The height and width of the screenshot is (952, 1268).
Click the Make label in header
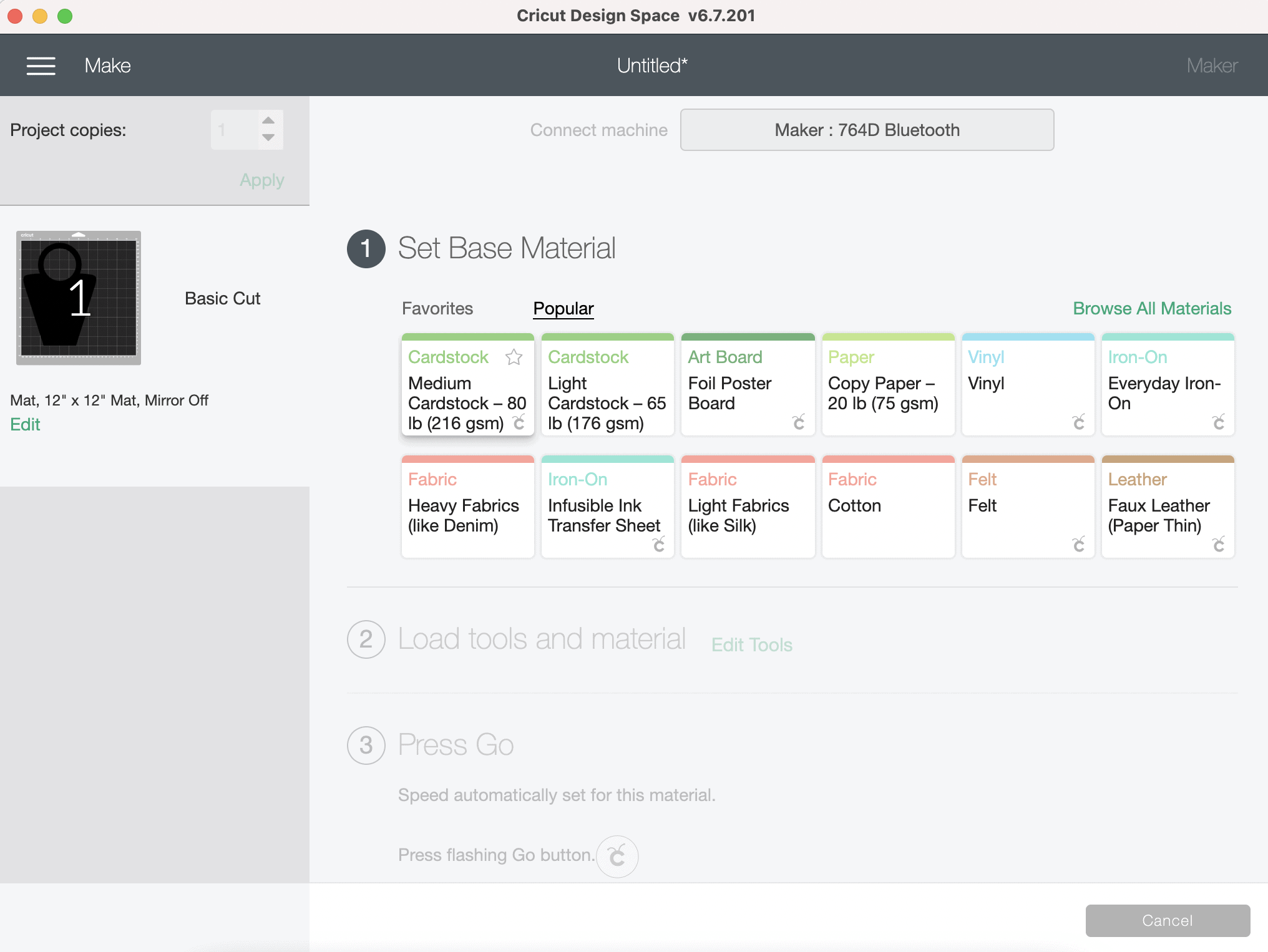(x=107, y=66)
